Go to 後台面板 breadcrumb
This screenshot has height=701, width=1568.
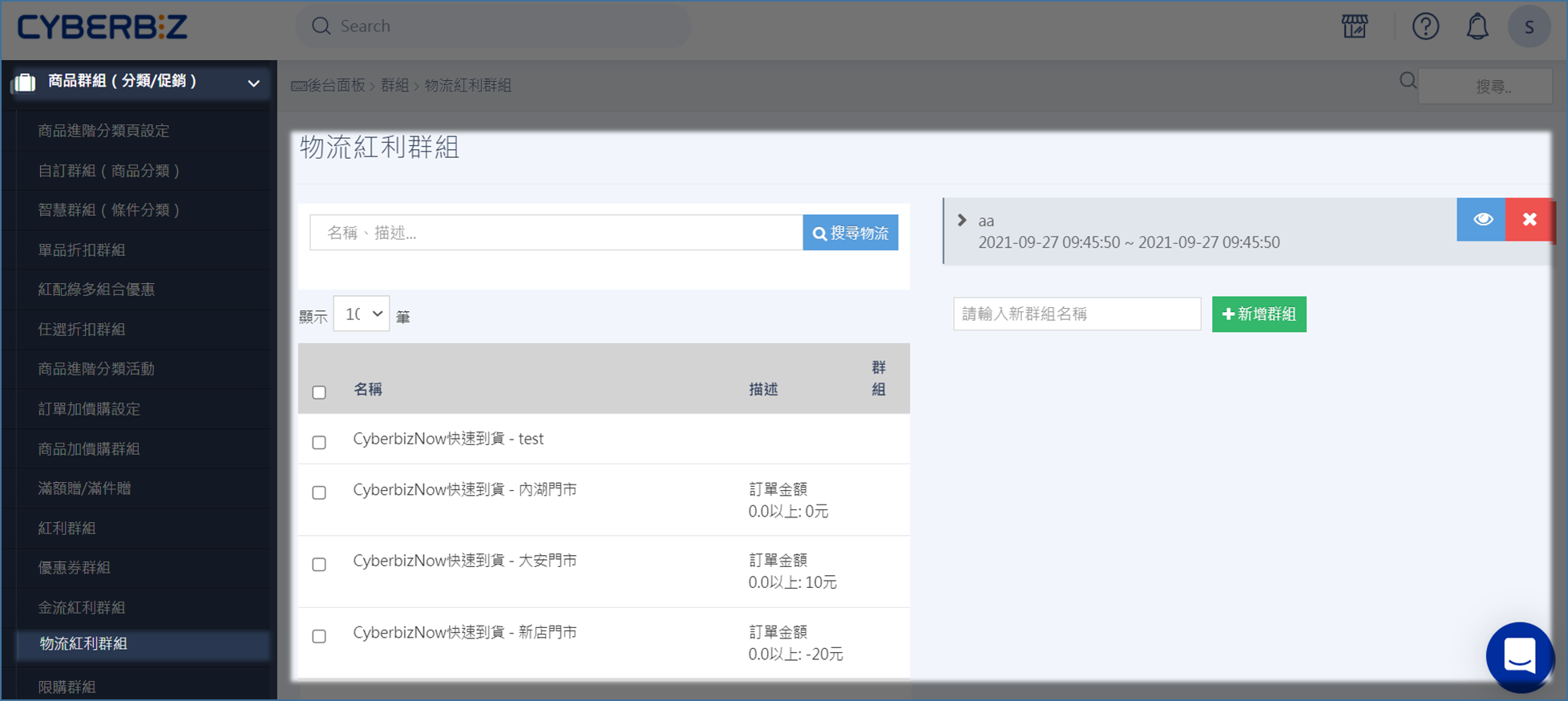click(337, 85)
